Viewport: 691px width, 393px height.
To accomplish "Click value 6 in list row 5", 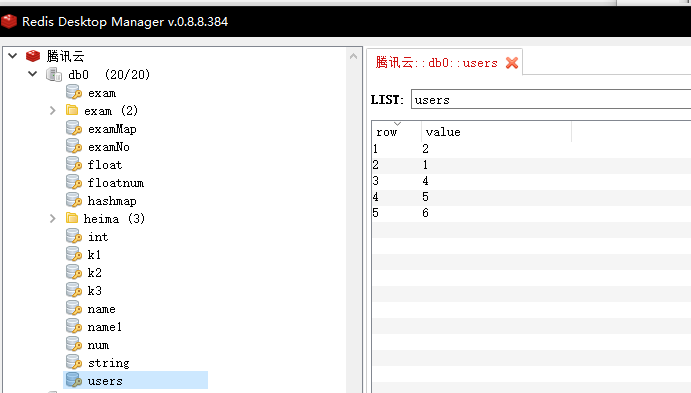I will (x=425, y=213).
